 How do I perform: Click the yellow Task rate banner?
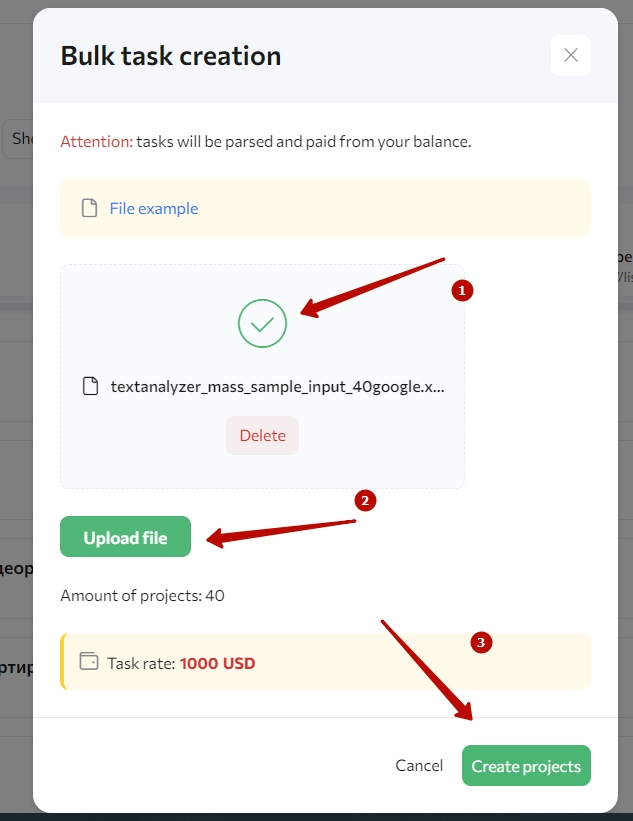tap(326, 661)
